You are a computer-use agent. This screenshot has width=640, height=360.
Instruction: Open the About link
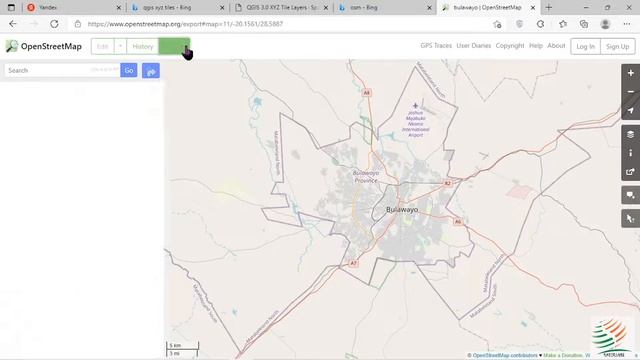click(x=556, y=46)
